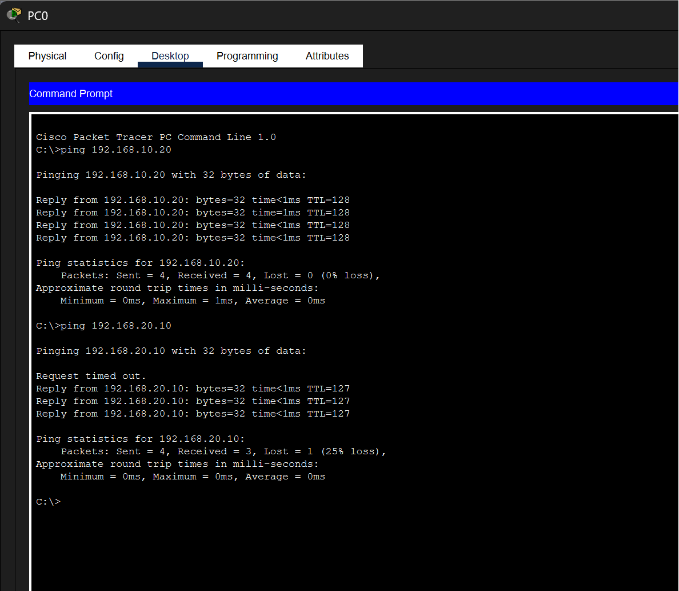Click the empty C:\> prompt at bottom

[48, 502]
